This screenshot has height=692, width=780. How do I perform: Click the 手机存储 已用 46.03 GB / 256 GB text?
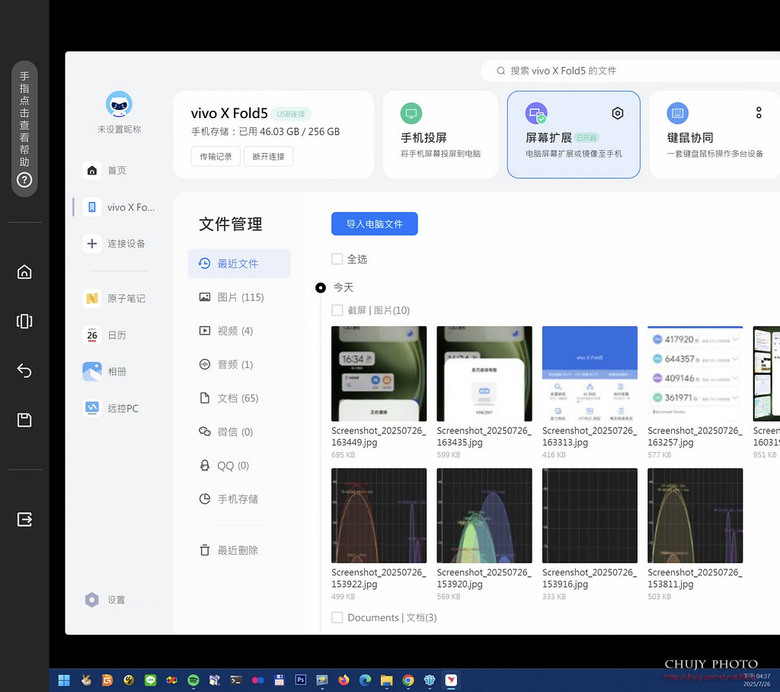[266, 131]
